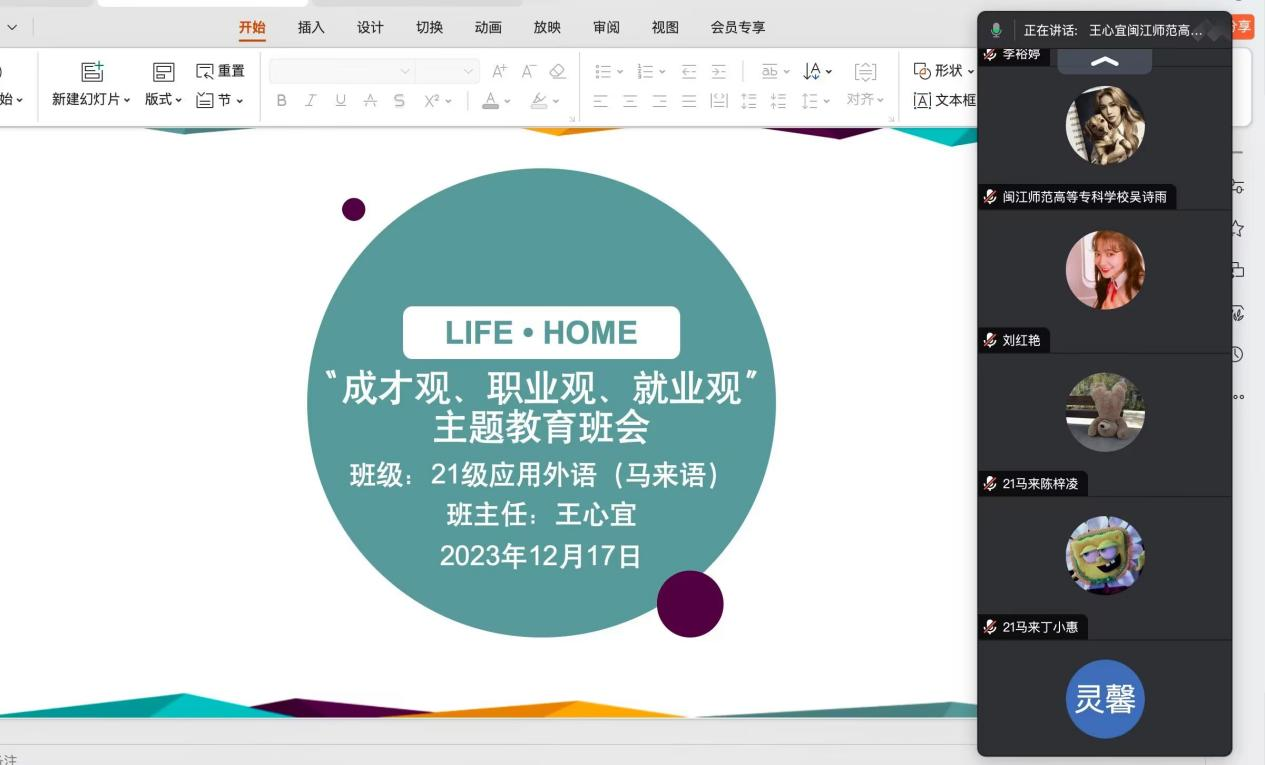Open the font color swatch
Screen dimensions: 1265x765
pyautogui.click(x=490, y=100)
